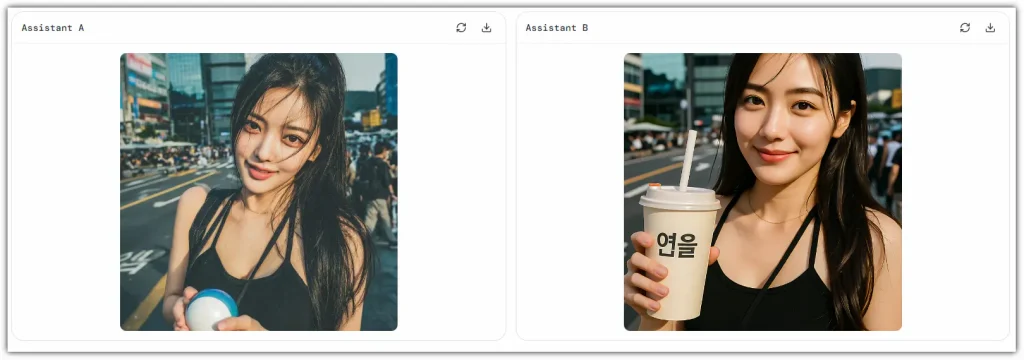1024x360 pixels.
Task: Download Assistant B's generated image
Action: coord(990,27)
